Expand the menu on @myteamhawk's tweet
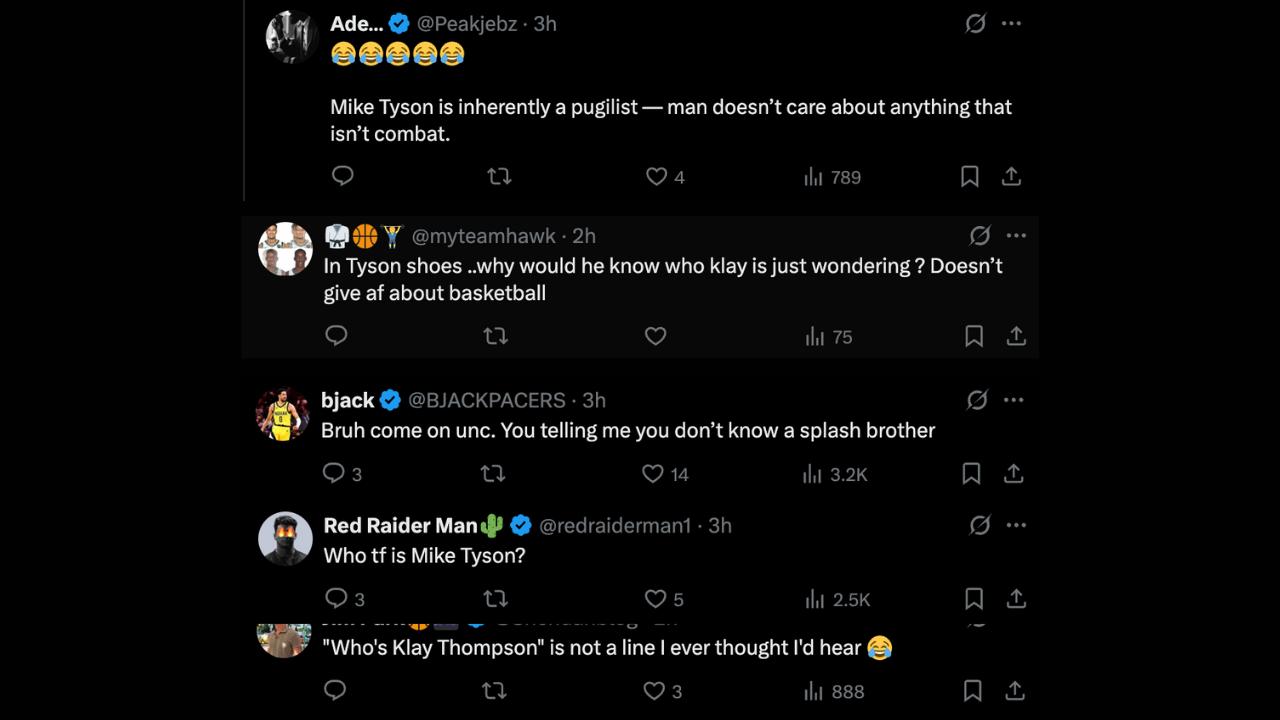1280x720 pixels. coord(1016,235)
